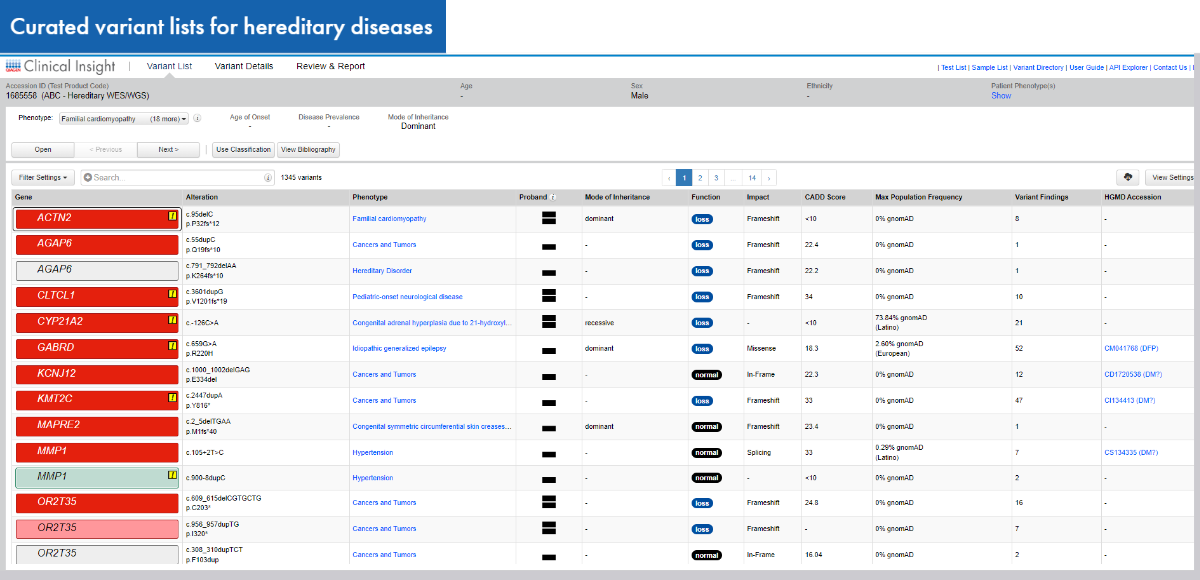This screenshot has width=1200, height=580.
Task: Open the Sample List link
Action: click(x=990, y=68)
